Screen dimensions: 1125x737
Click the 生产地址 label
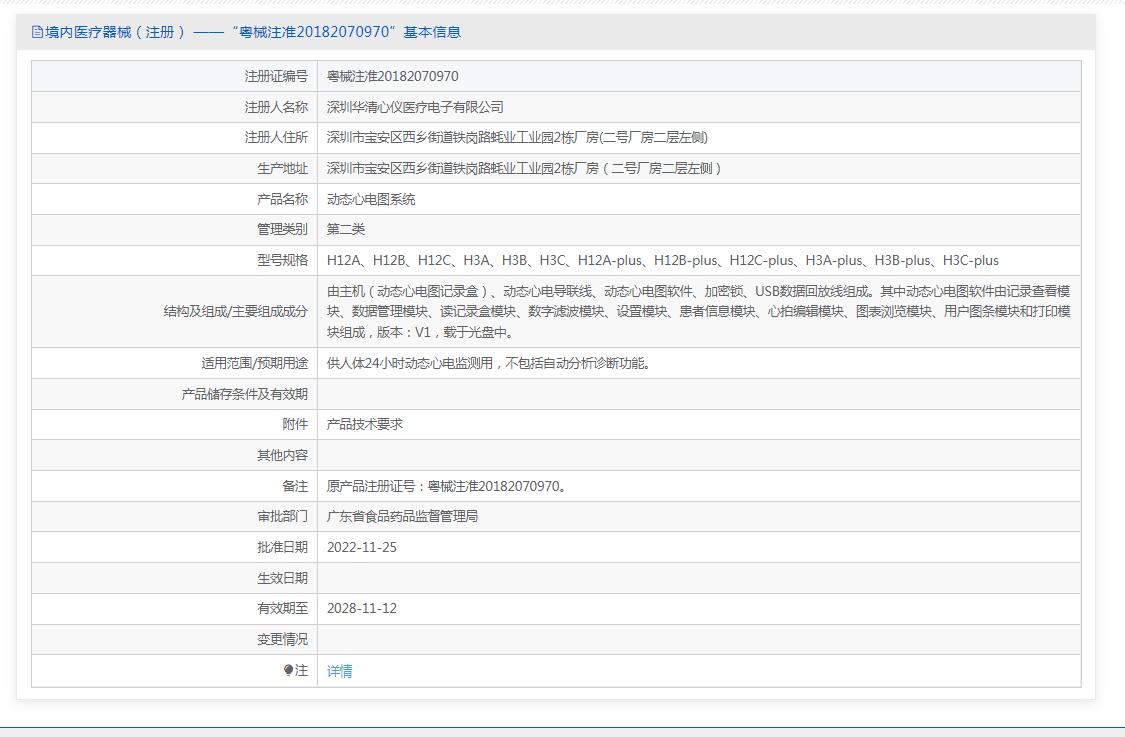point(283,168)
